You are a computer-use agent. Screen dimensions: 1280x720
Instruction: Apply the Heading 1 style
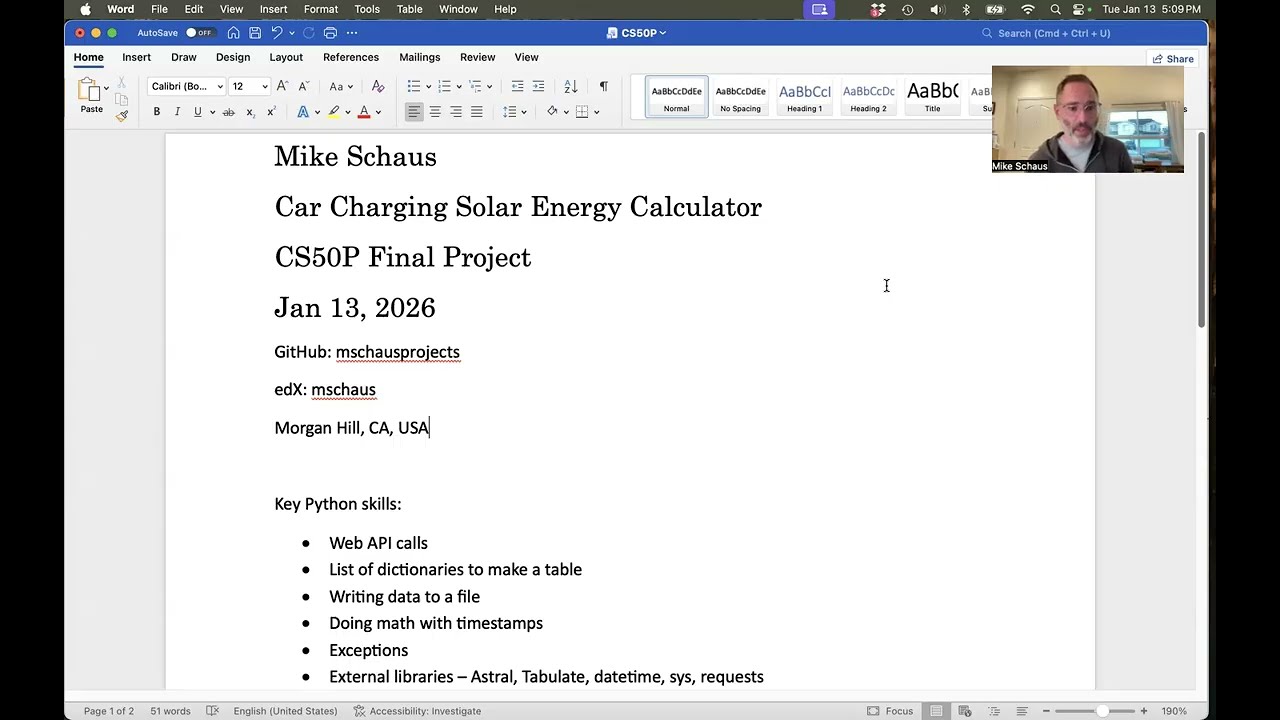coord(804,97)
